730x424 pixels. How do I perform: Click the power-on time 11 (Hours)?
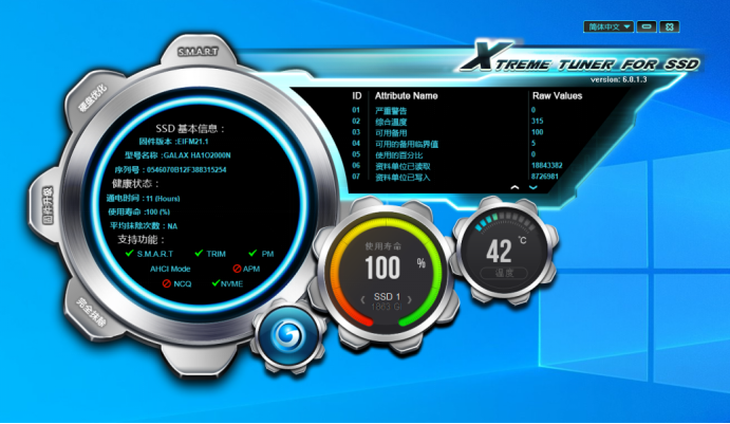click(163, 198)
